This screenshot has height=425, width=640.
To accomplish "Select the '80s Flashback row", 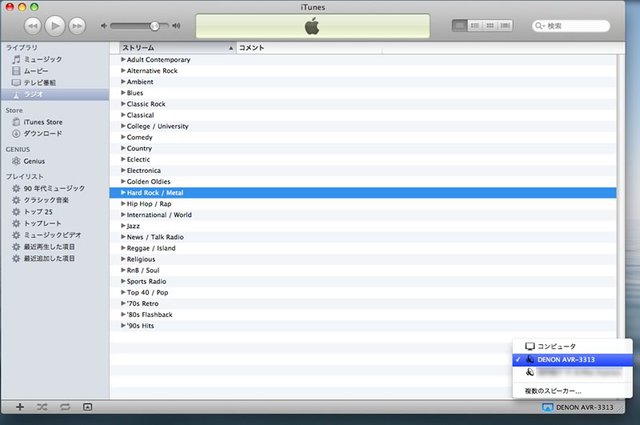I will click(363, 314).
